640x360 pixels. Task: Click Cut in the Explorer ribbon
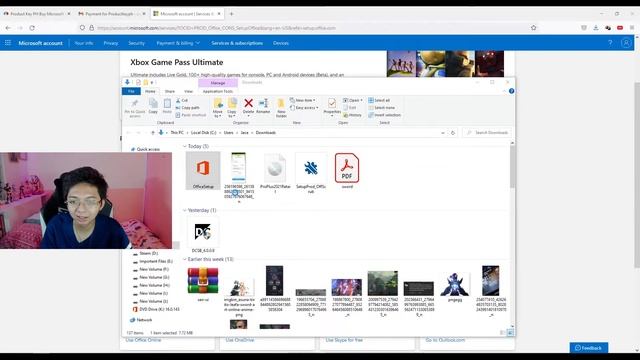(182, 100)
